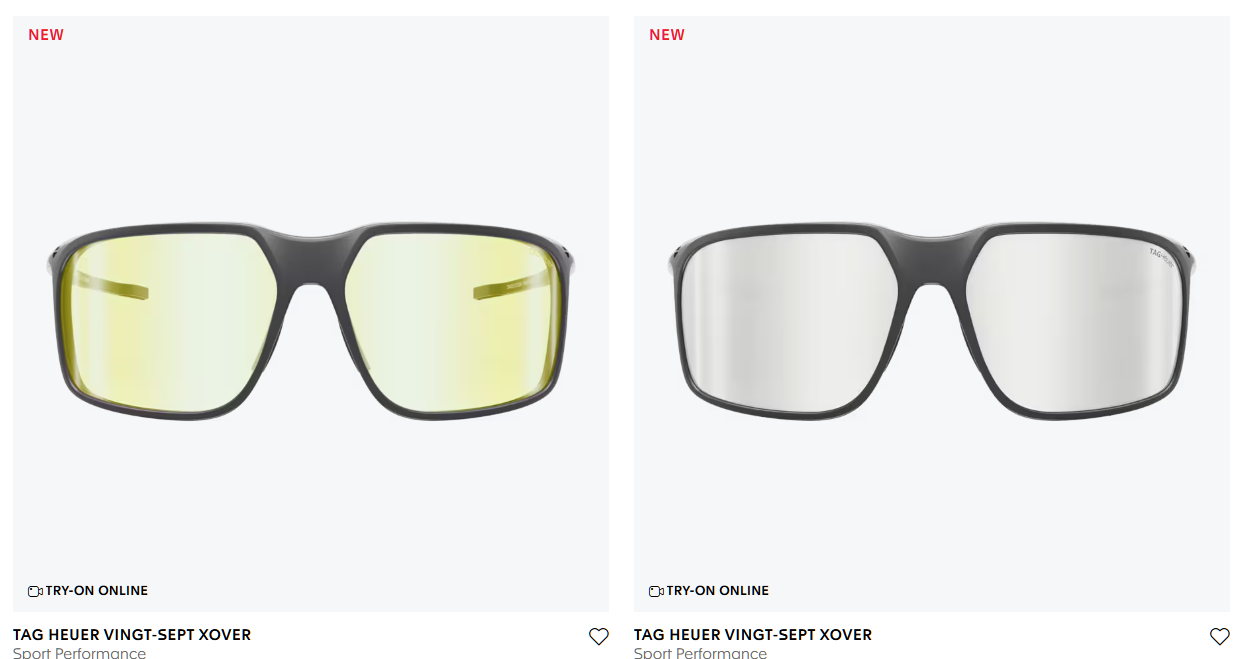Viewport: 1244px width, 659px height.
Task: Open the product title under silver-lens sunglasses
Action: tap(753, 635)
